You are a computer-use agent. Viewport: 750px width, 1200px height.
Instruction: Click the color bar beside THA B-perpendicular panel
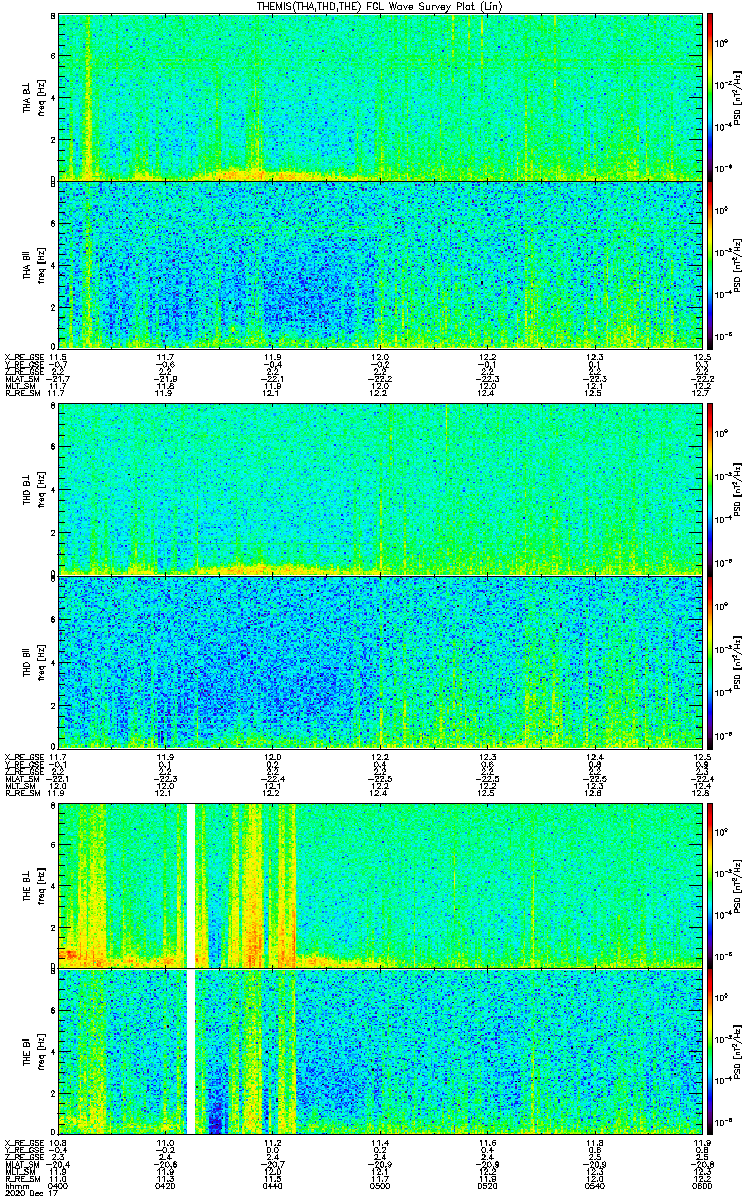click(710, 96)
